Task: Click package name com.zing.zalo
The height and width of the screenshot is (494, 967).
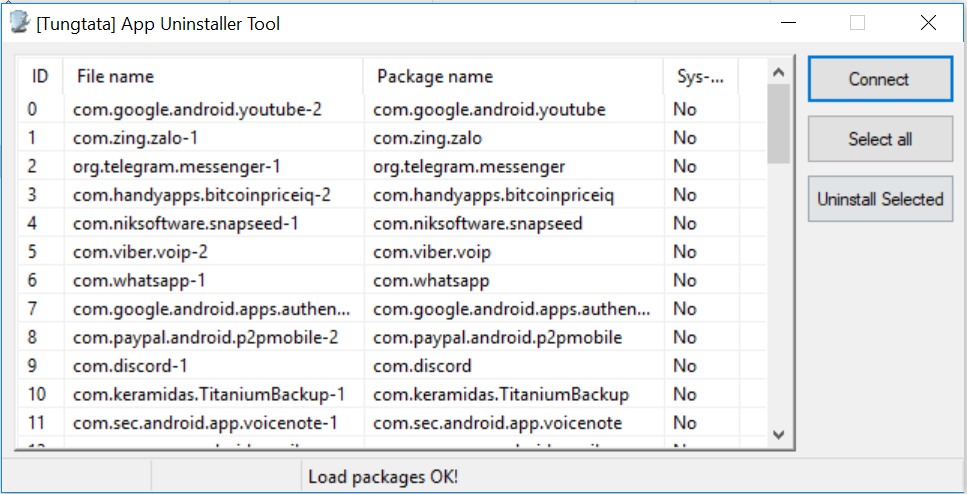Action: pyautogui.click(x=427, y=138)
